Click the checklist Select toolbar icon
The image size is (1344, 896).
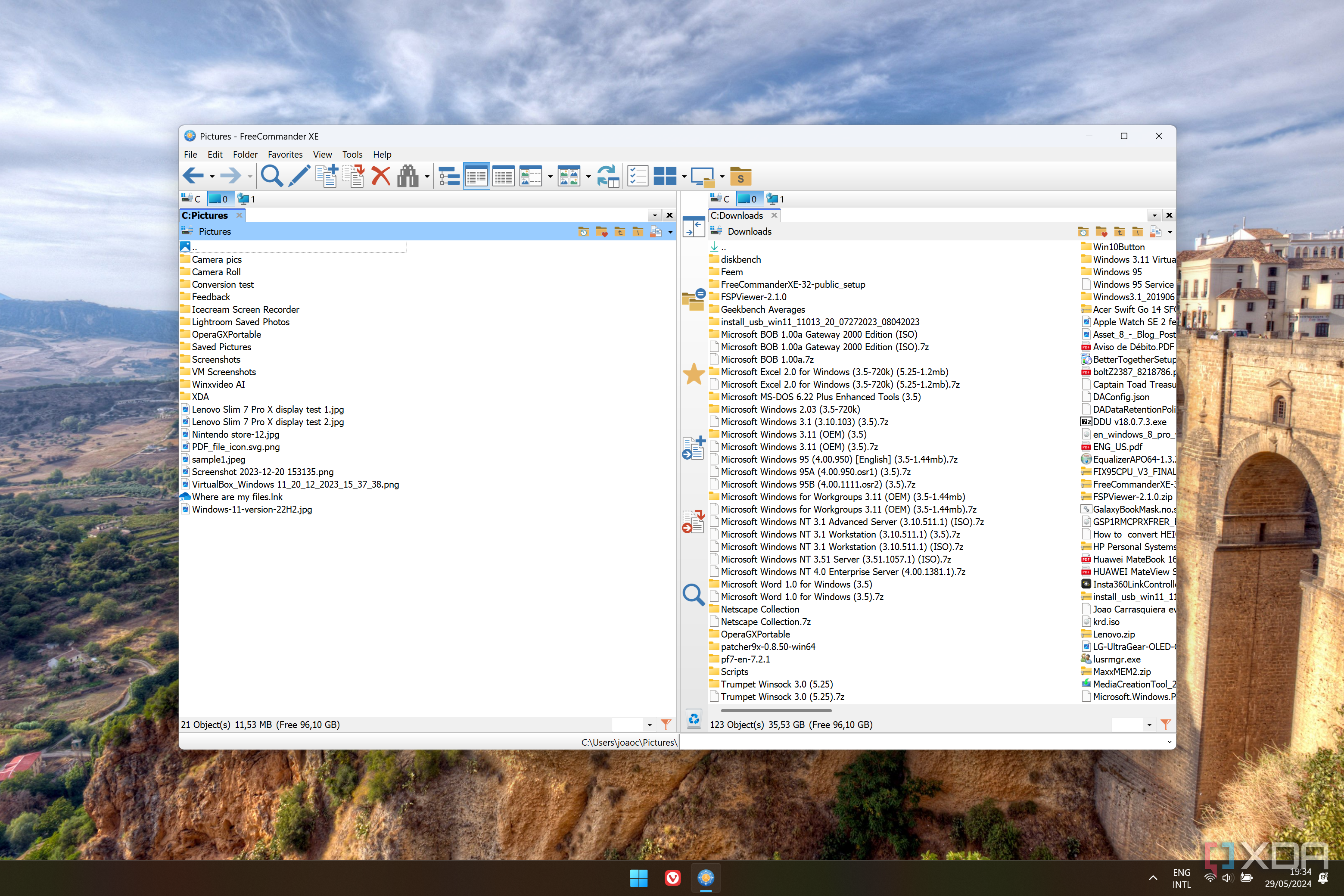637,176
